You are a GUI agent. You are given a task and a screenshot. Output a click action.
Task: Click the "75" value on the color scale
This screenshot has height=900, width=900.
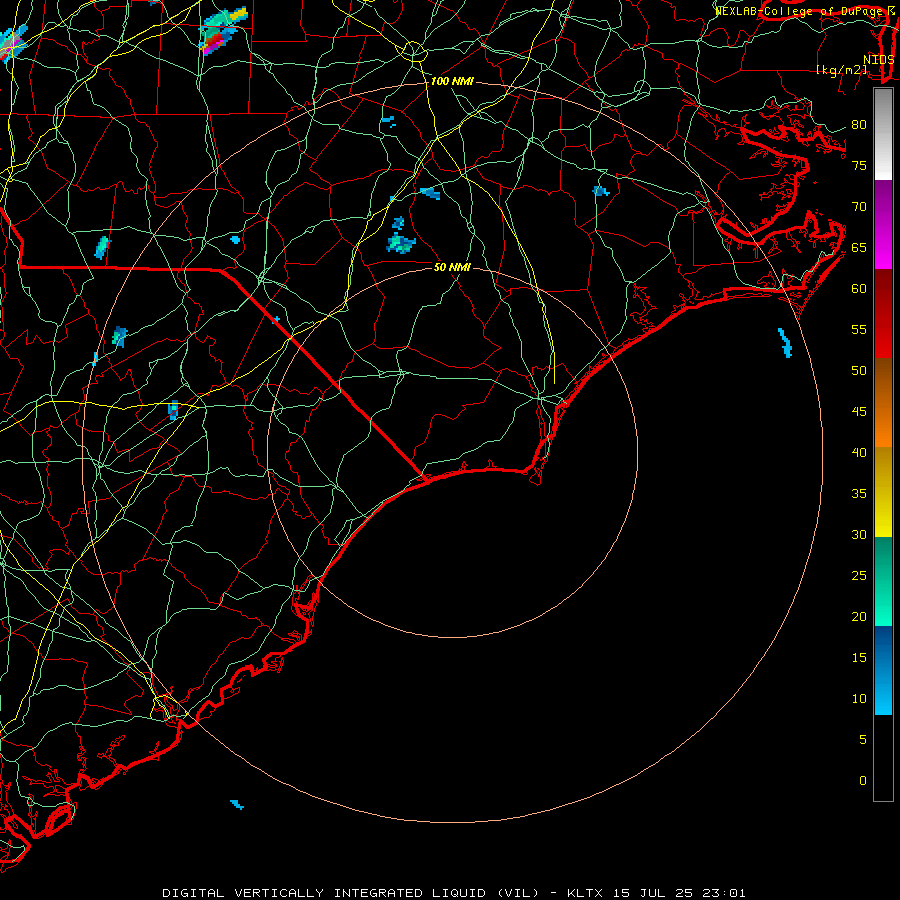coord(859,165)
